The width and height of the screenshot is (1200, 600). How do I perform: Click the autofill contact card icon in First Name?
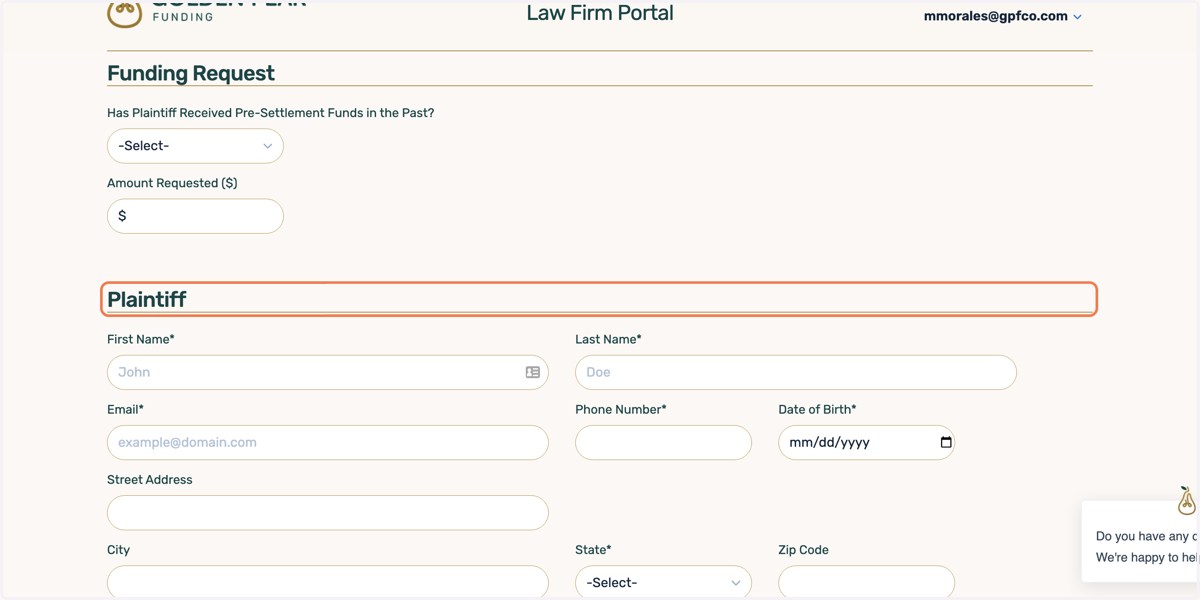tap(533, 372)
